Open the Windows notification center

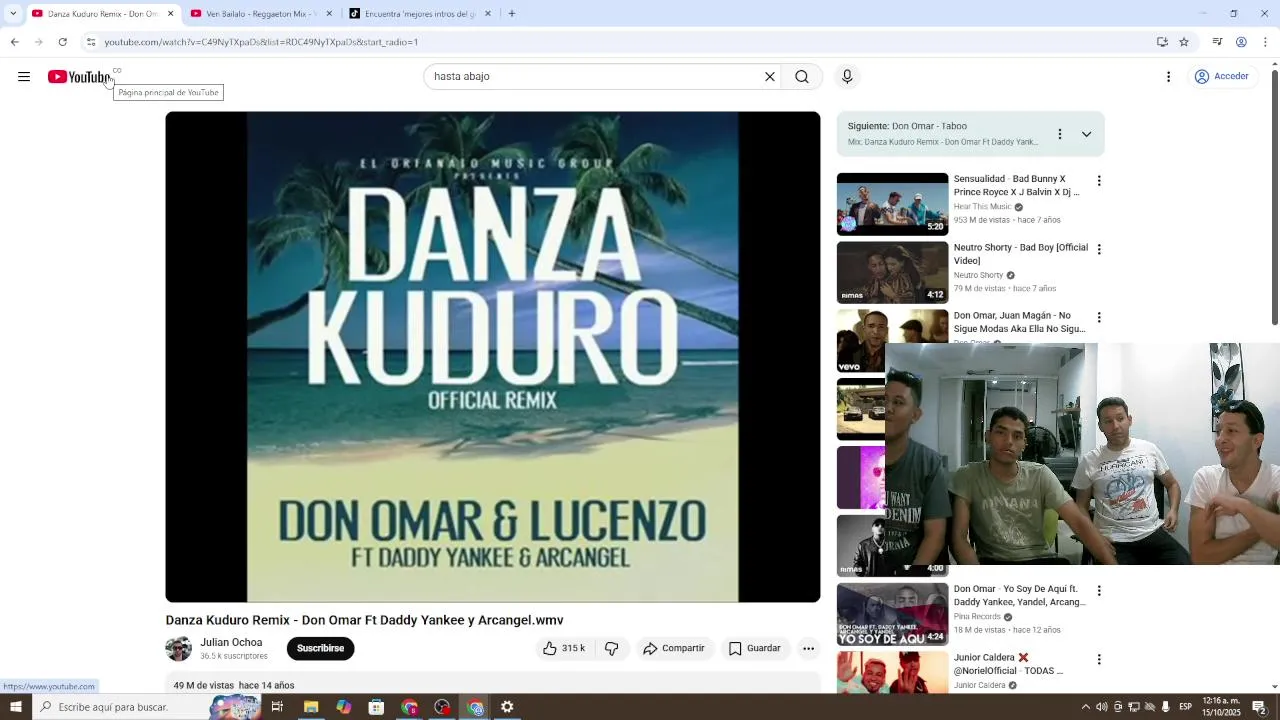pyautogui.click(x=1260, y=707)
